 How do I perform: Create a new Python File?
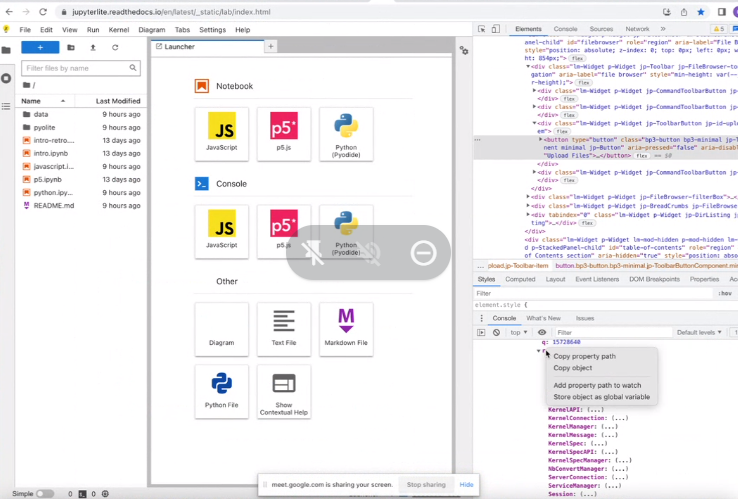click(222, 391)
